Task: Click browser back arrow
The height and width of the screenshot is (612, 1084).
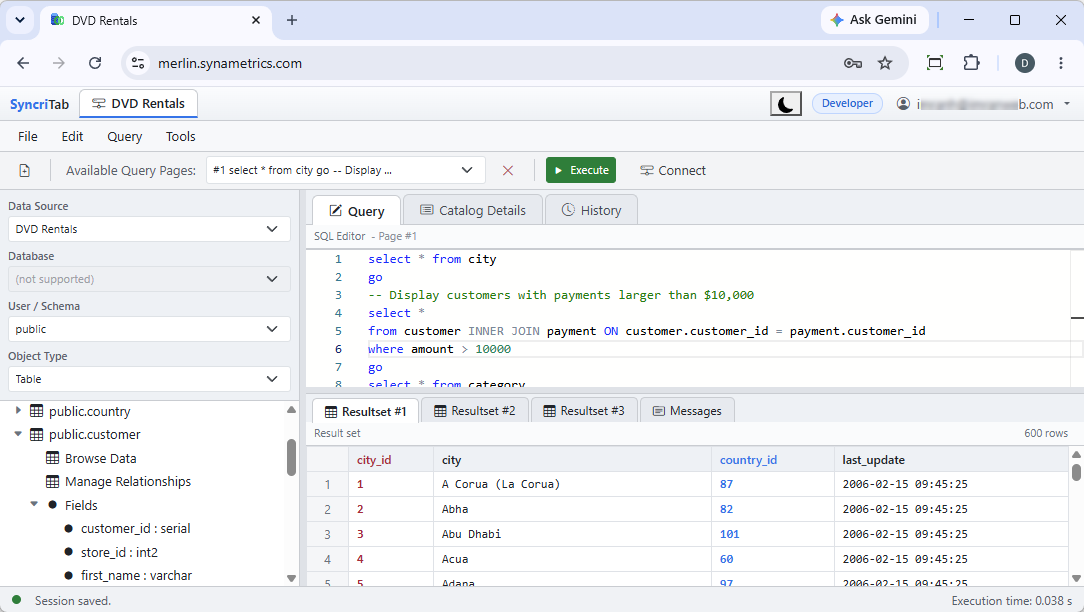Action: [x=24, y=64]
